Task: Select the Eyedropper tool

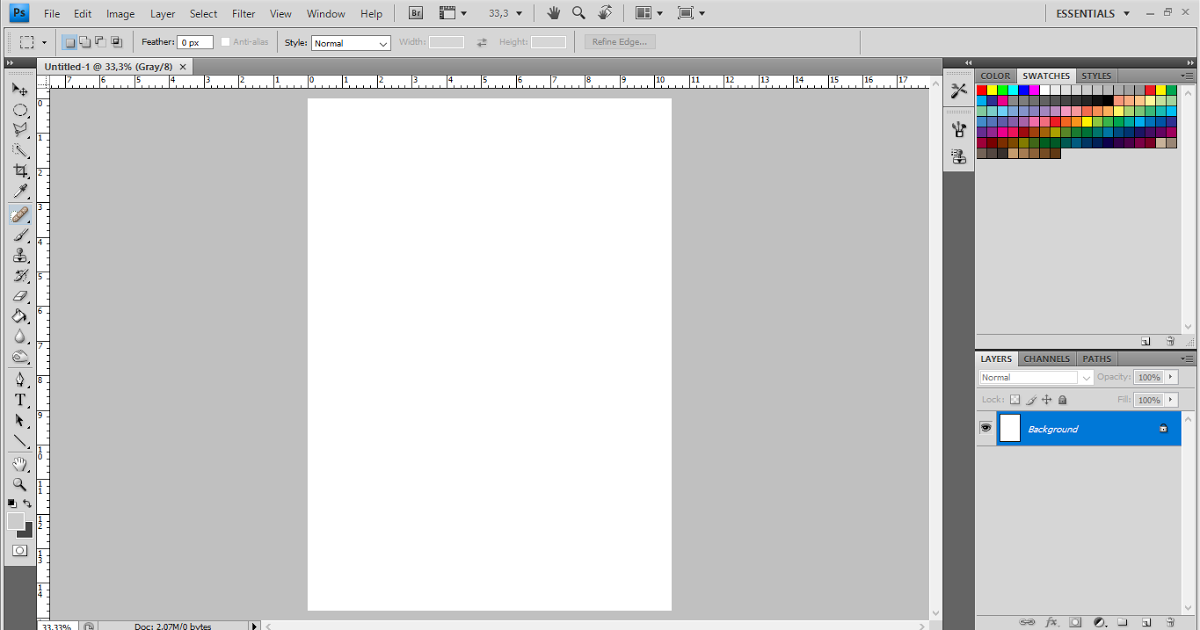Action: (19, 192)
